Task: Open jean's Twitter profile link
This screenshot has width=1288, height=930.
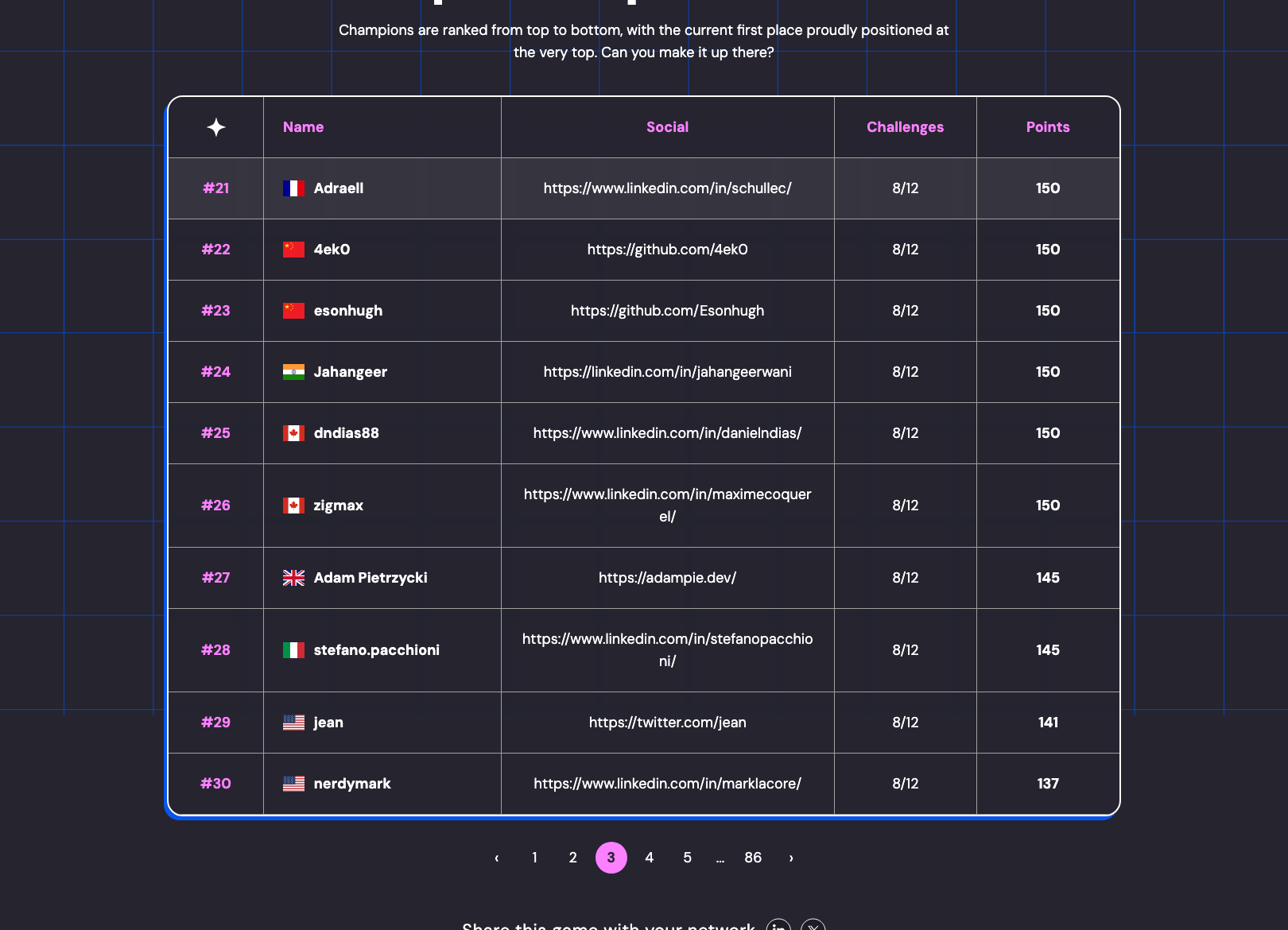Action: (x=667, y=723)
